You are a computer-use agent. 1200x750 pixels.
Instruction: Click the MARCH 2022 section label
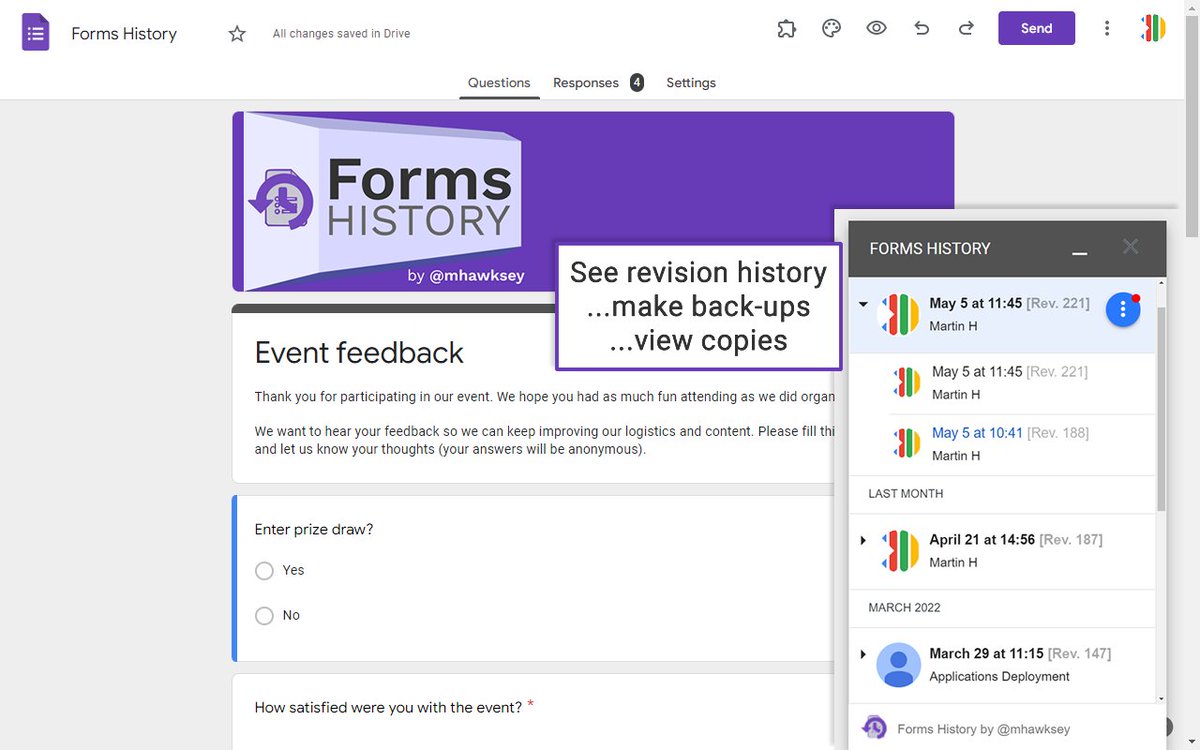[904, 608]
